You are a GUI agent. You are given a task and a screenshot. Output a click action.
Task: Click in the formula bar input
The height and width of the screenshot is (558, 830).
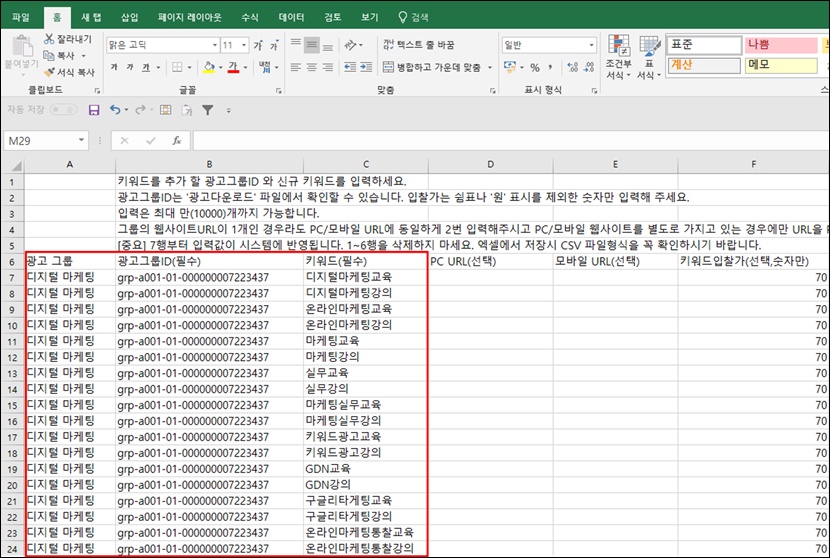click(510, 140)
